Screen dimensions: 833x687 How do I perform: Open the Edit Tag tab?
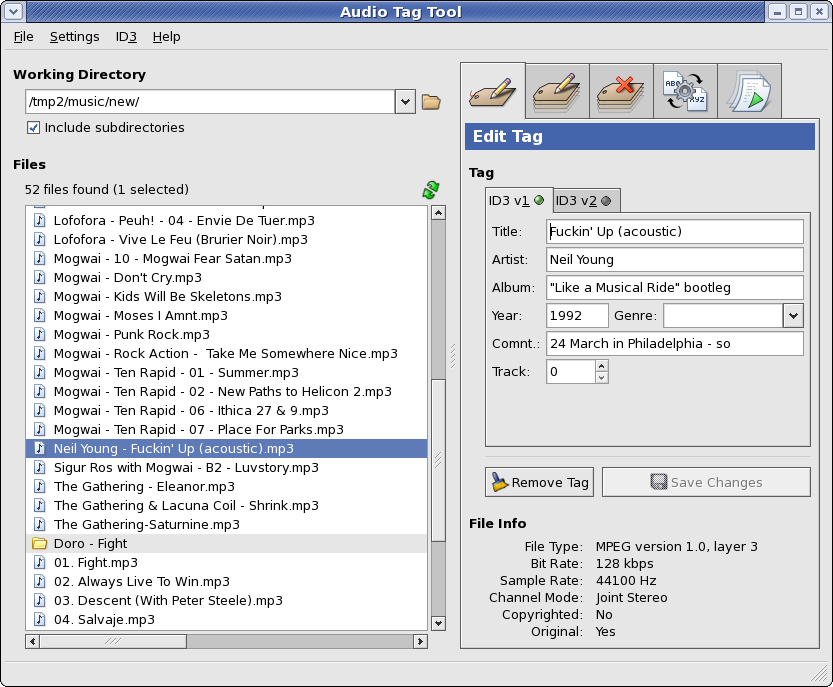493,91
